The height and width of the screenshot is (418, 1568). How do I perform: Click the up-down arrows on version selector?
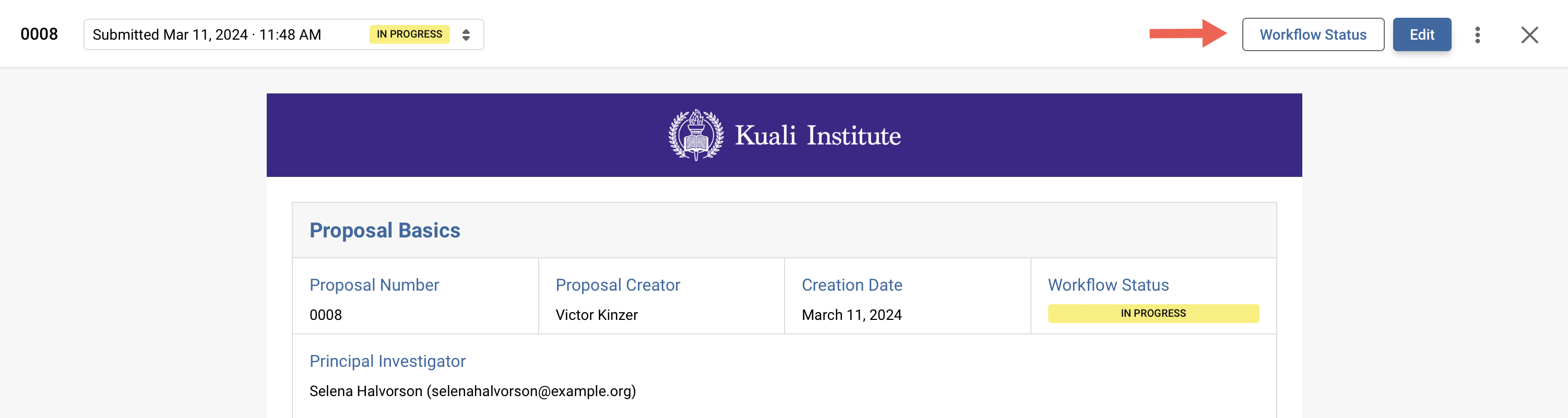(466, 34)
